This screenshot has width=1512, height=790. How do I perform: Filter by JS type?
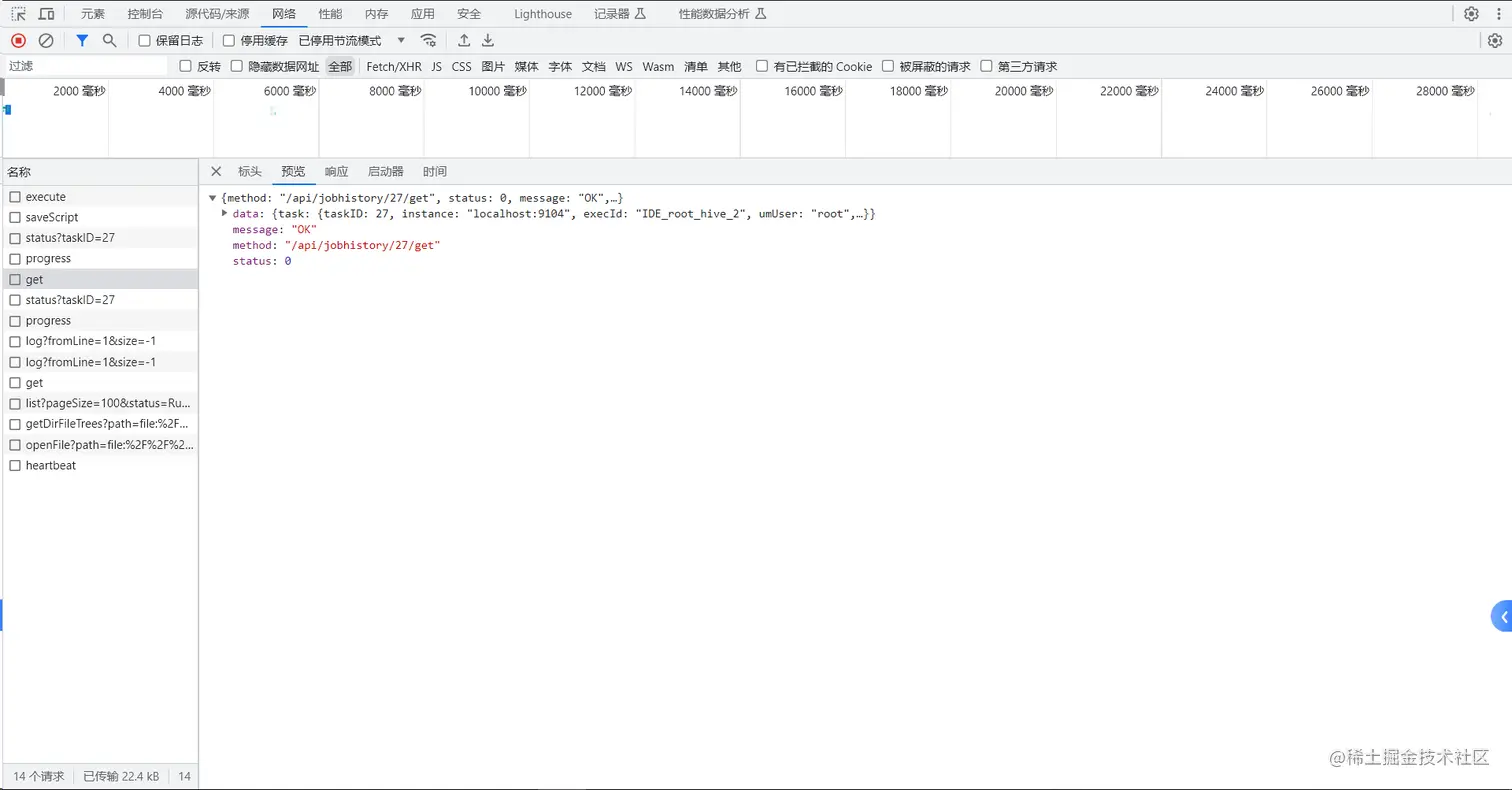437,66
